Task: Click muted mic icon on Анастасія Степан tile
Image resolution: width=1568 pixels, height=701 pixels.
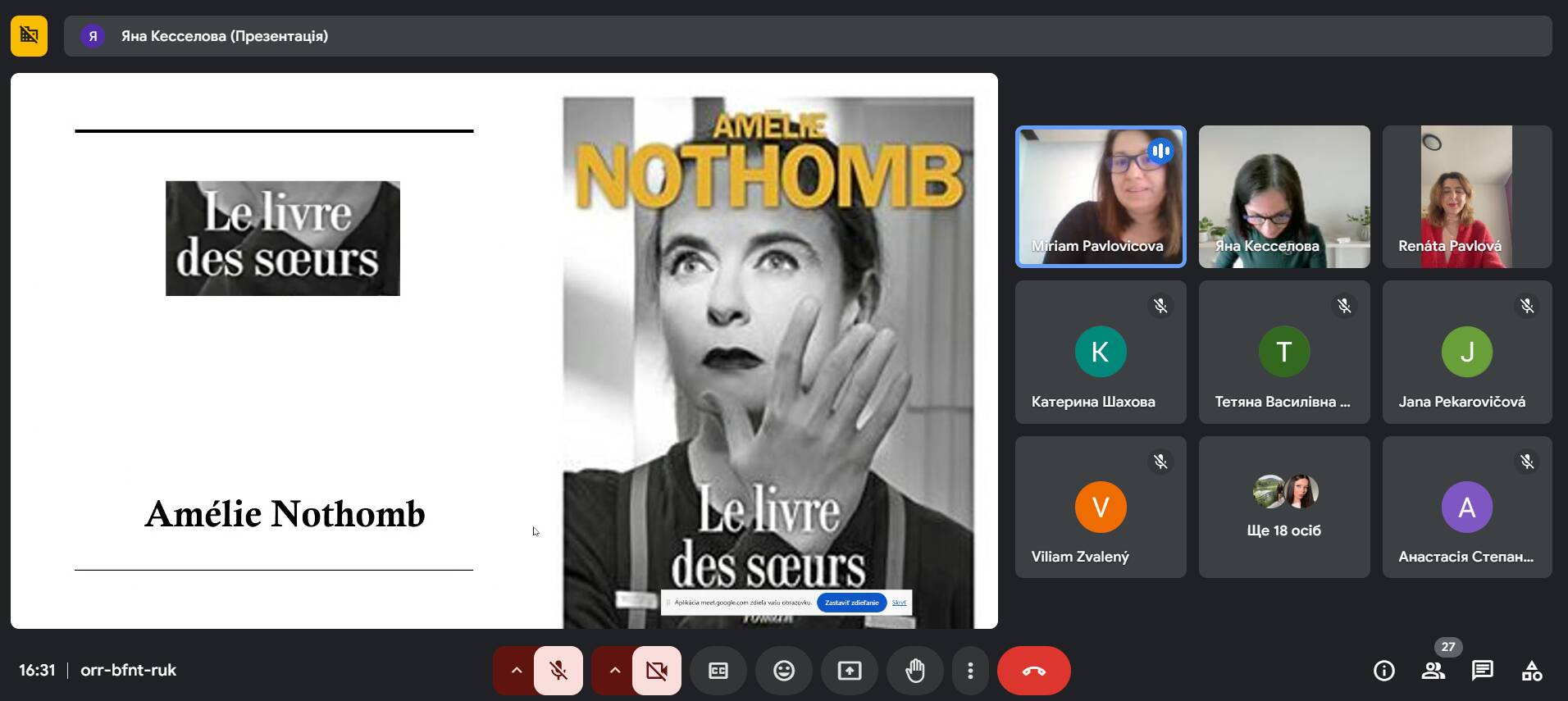Action: tap(1527, 462)
